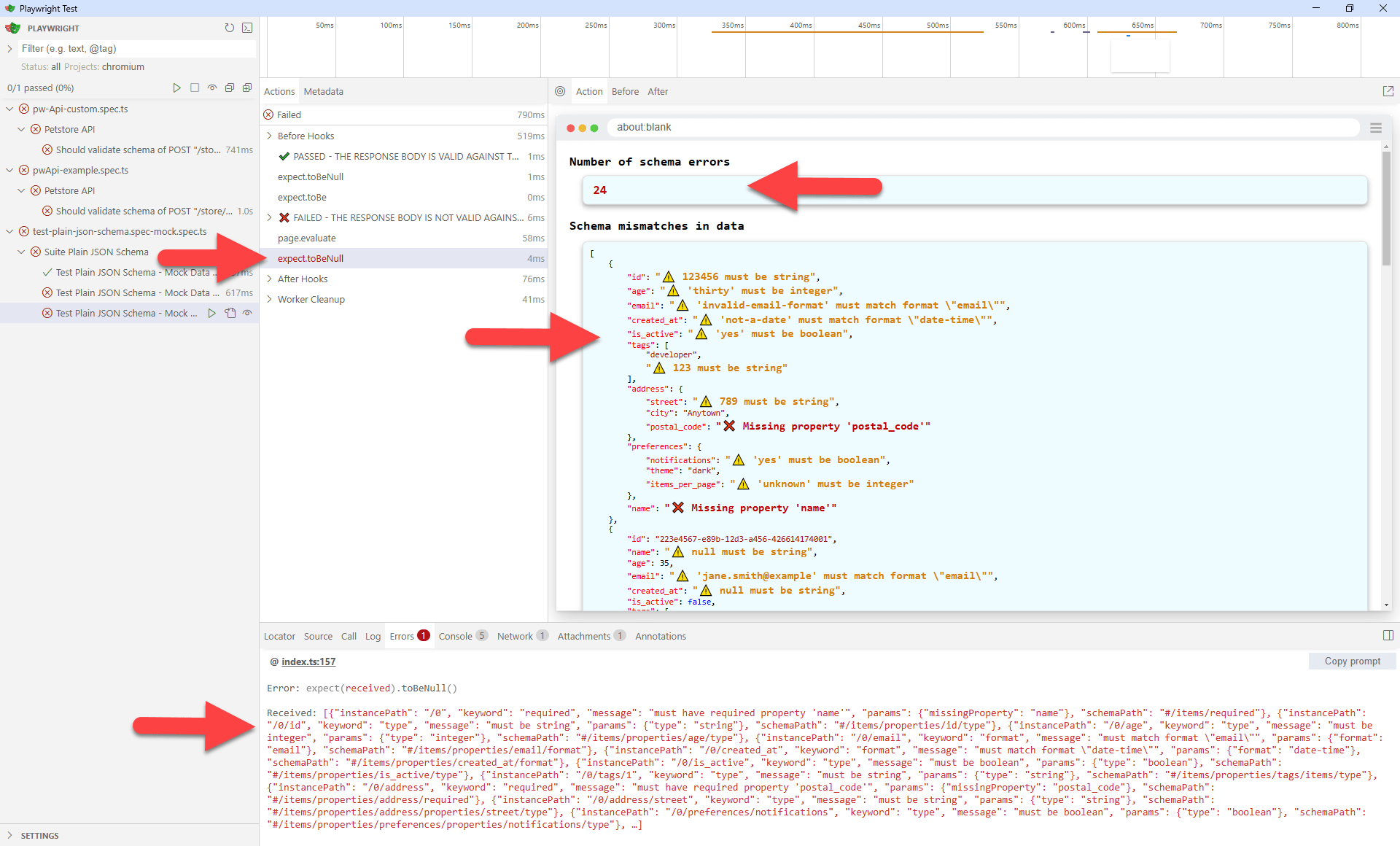Stop the current test run

point(195,88)
